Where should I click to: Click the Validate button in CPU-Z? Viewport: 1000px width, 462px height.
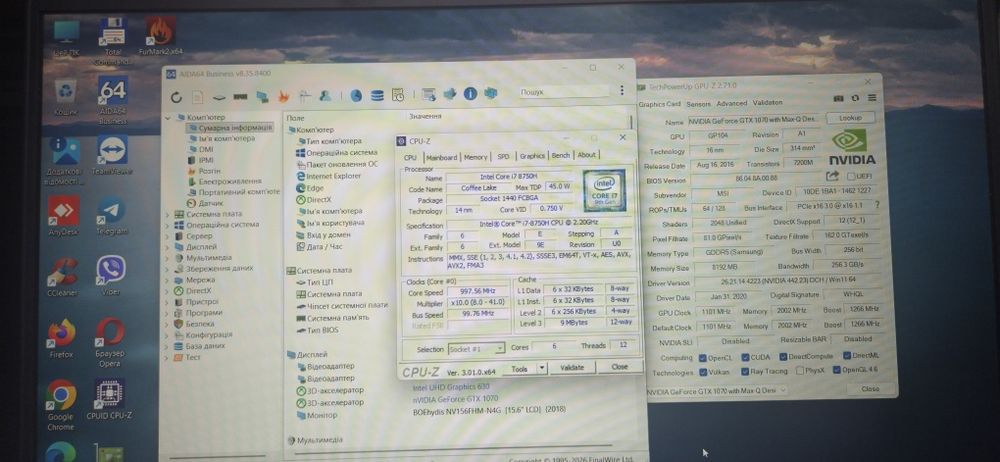[x=571, y=368]
